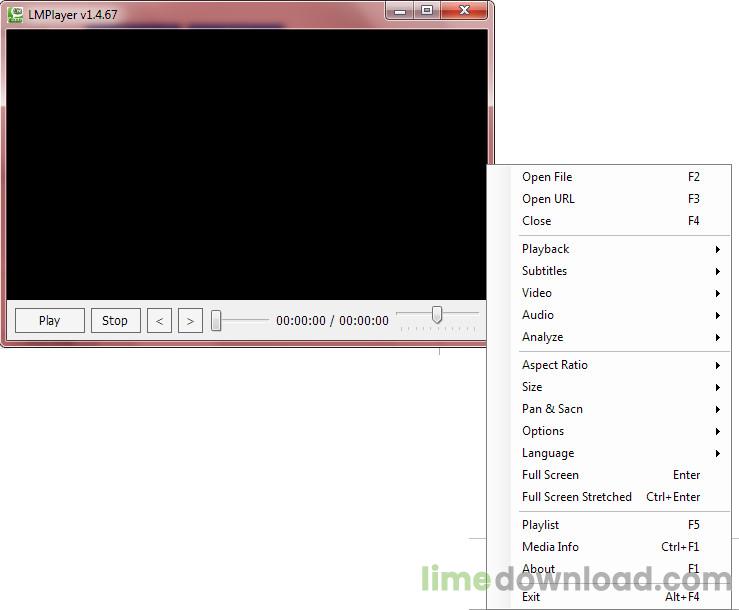The width and height of the screenshot is (739, 610).
Task: Maximize the LMPlayer window
Action: (427, 10)
